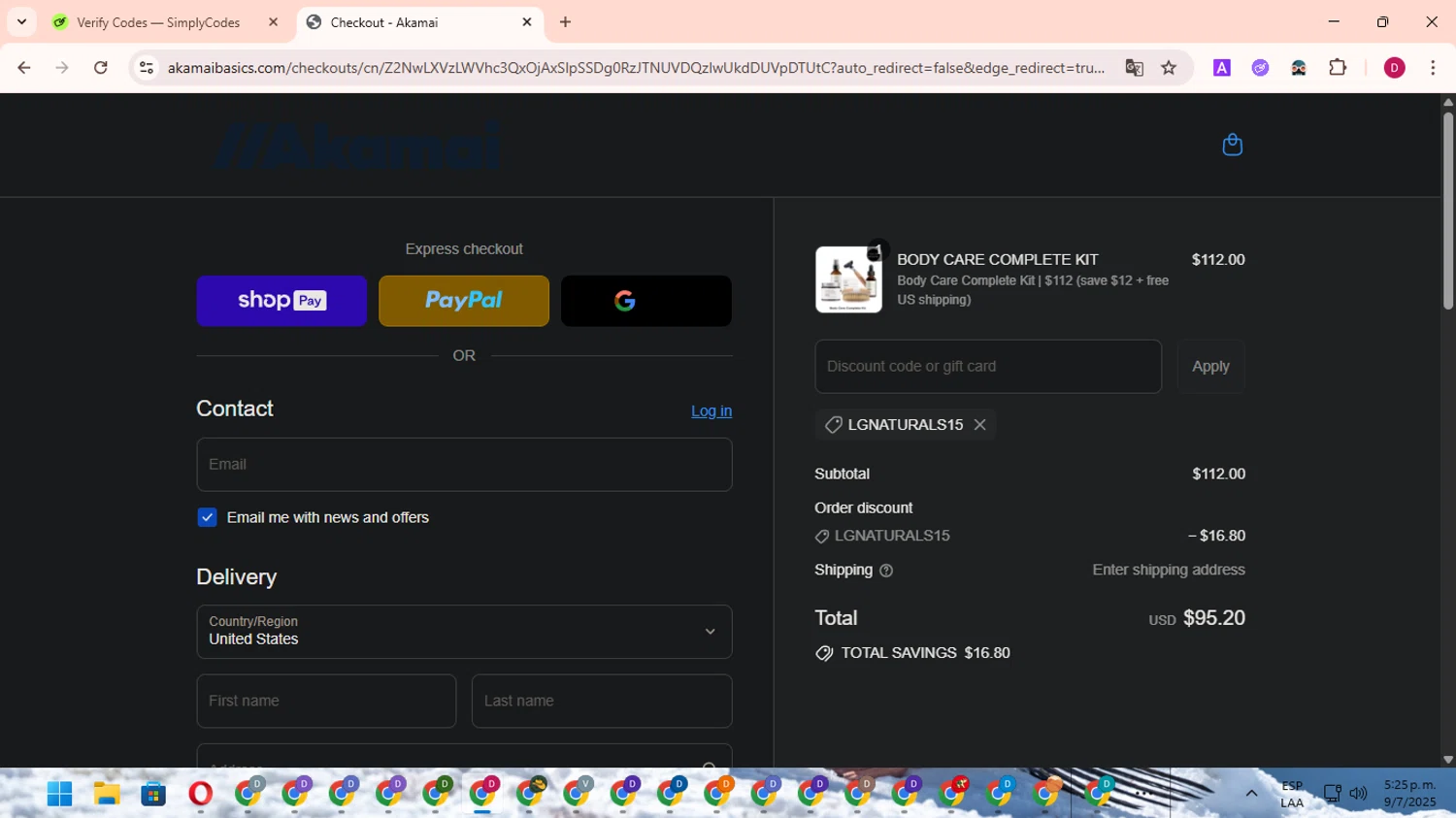
Task: Click the scrollbar down arrow
Action: pos(1448,760)
